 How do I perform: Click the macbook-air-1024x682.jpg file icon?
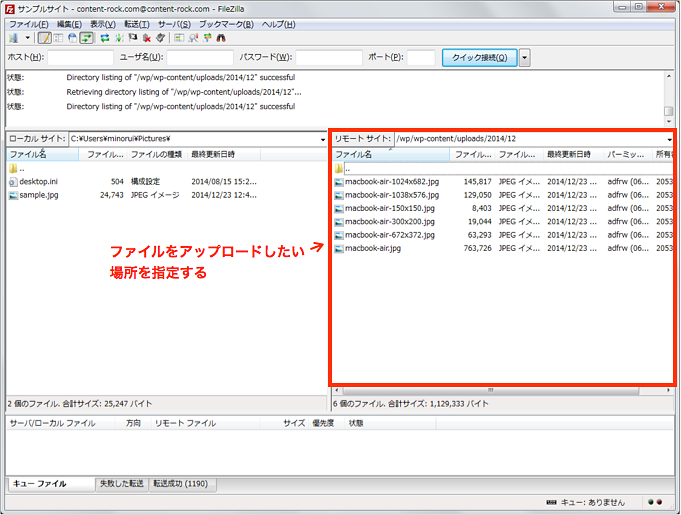pos(339,182)
